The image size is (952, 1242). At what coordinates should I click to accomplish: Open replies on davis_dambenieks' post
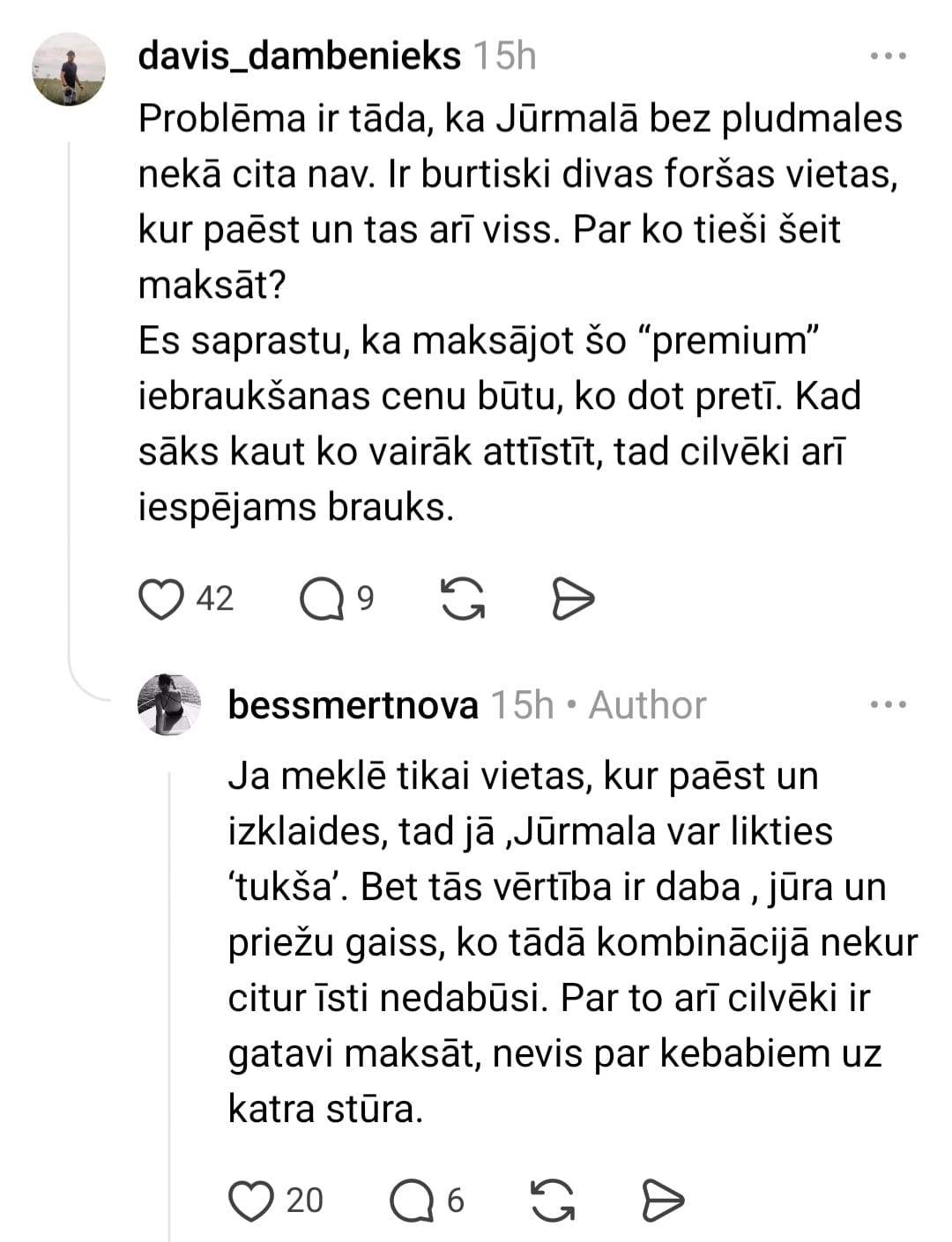pyautogui.click(x=321, y=599)
